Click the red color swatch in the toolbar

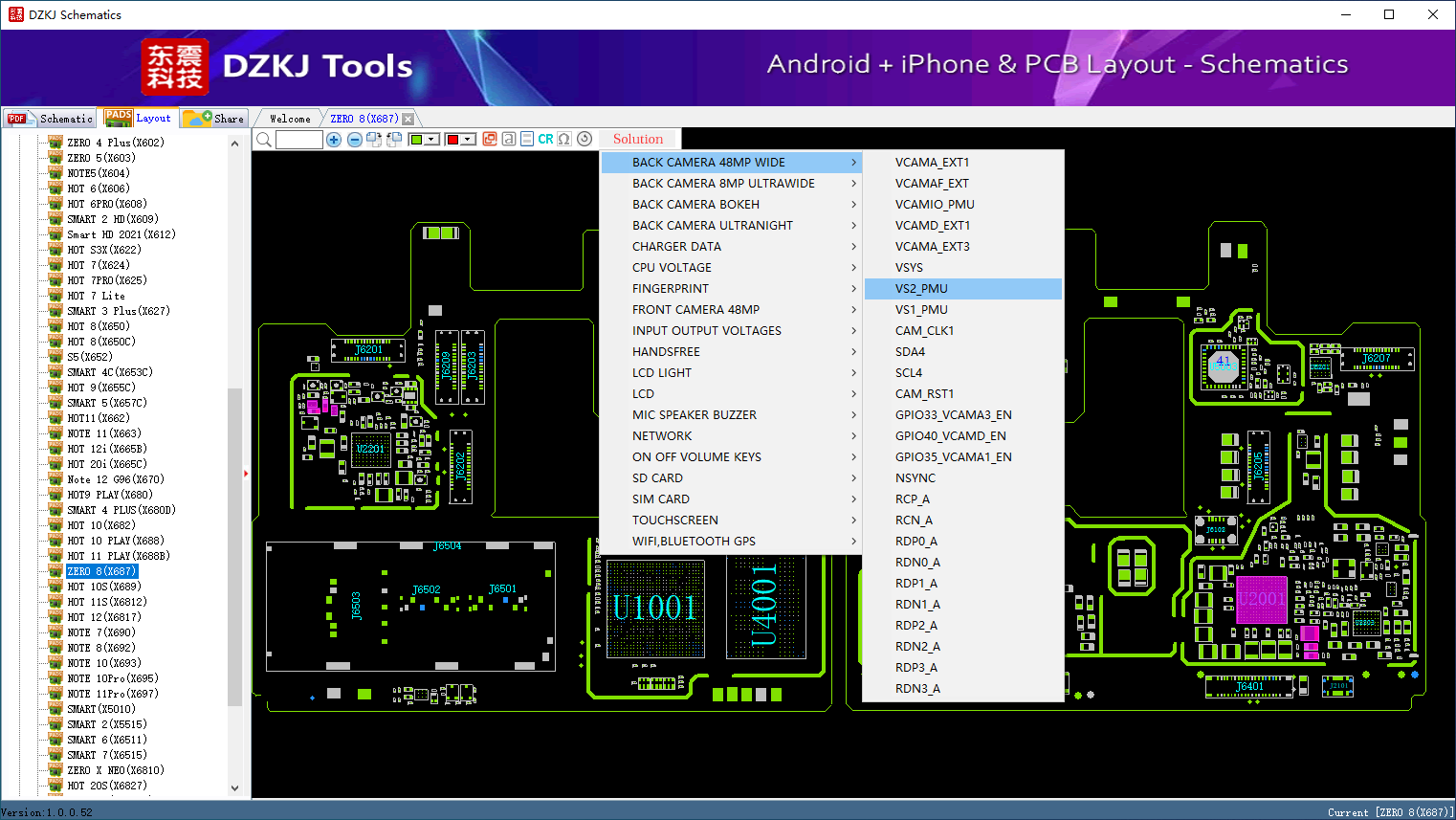(452, 140)
